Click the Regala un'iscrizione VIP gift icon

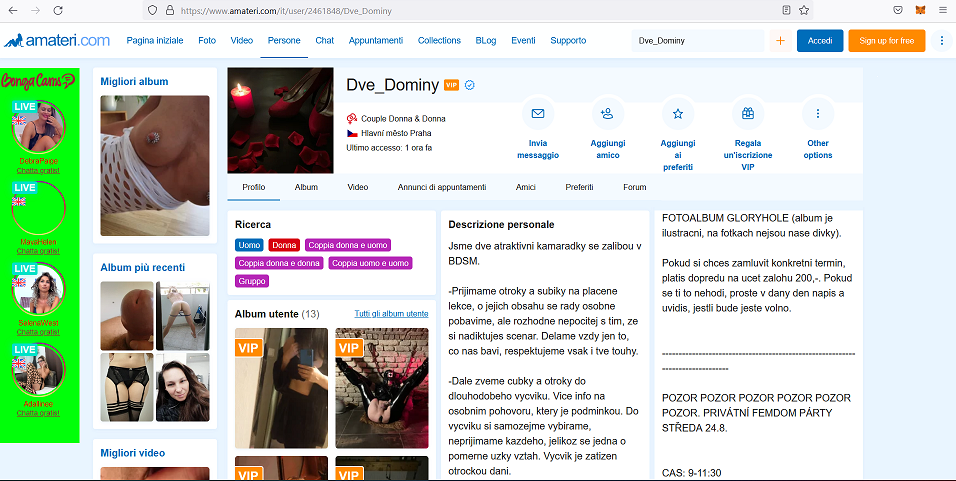(747, 113)
